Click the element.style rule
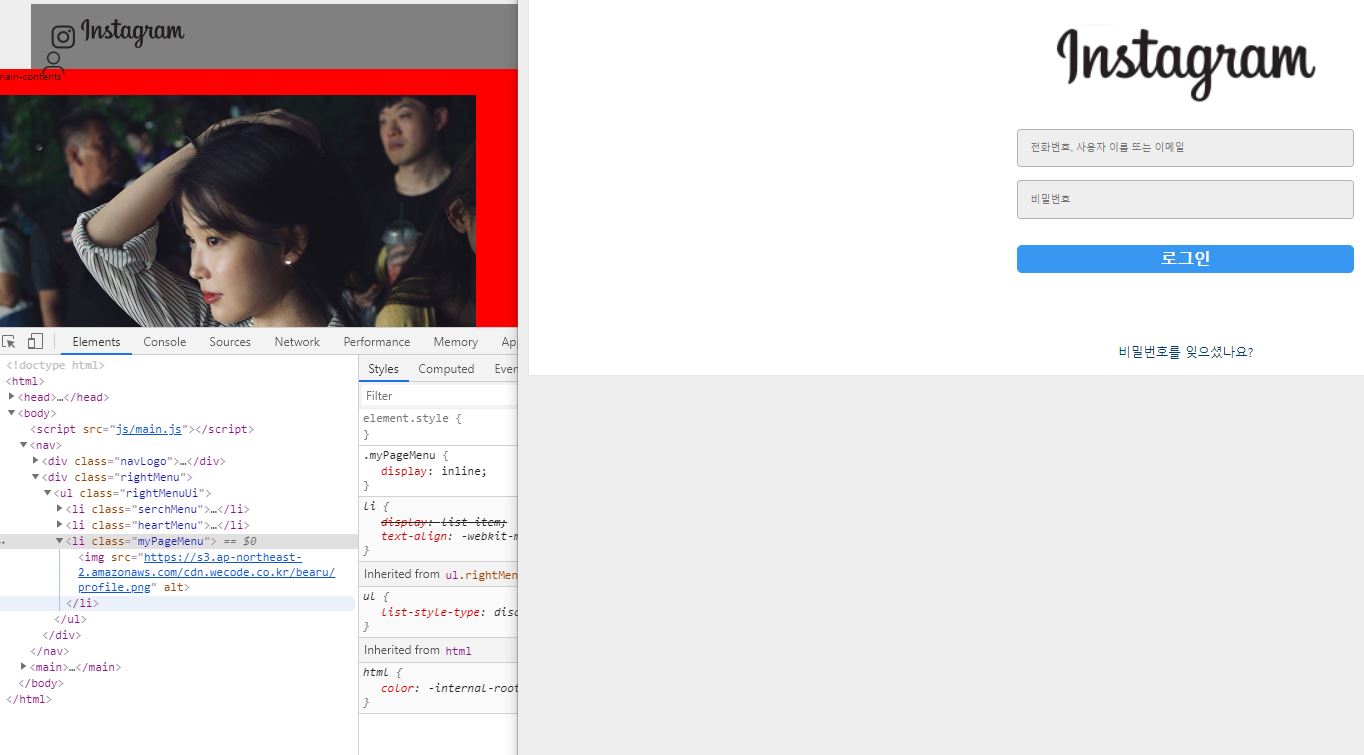The image size is (1364, 755). point(412,418)
